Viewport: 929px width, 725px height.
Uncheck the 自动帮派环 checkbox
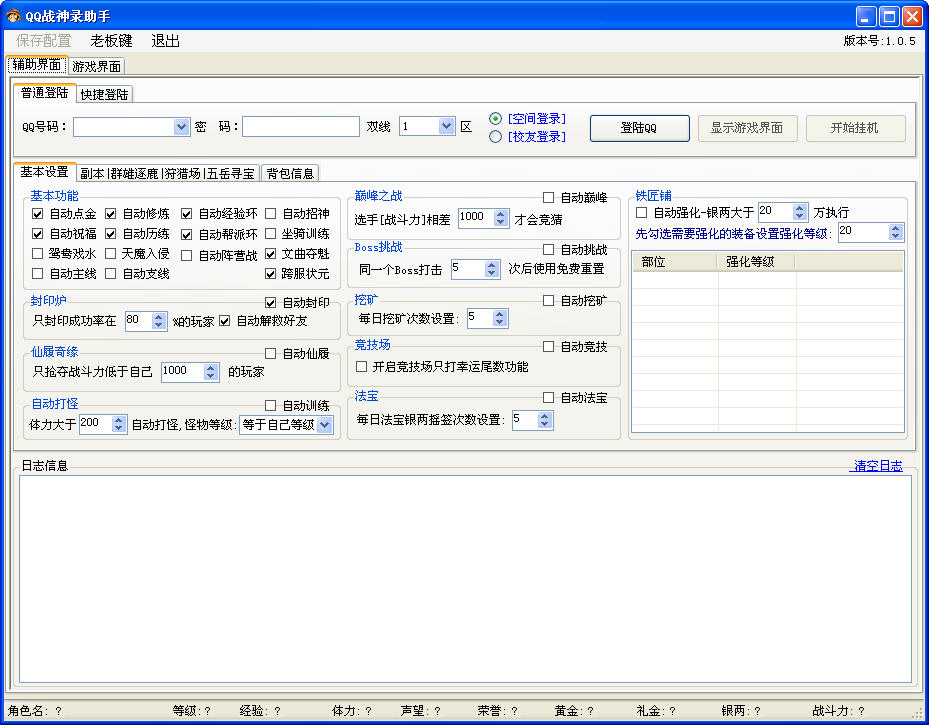tap(187, 235)
